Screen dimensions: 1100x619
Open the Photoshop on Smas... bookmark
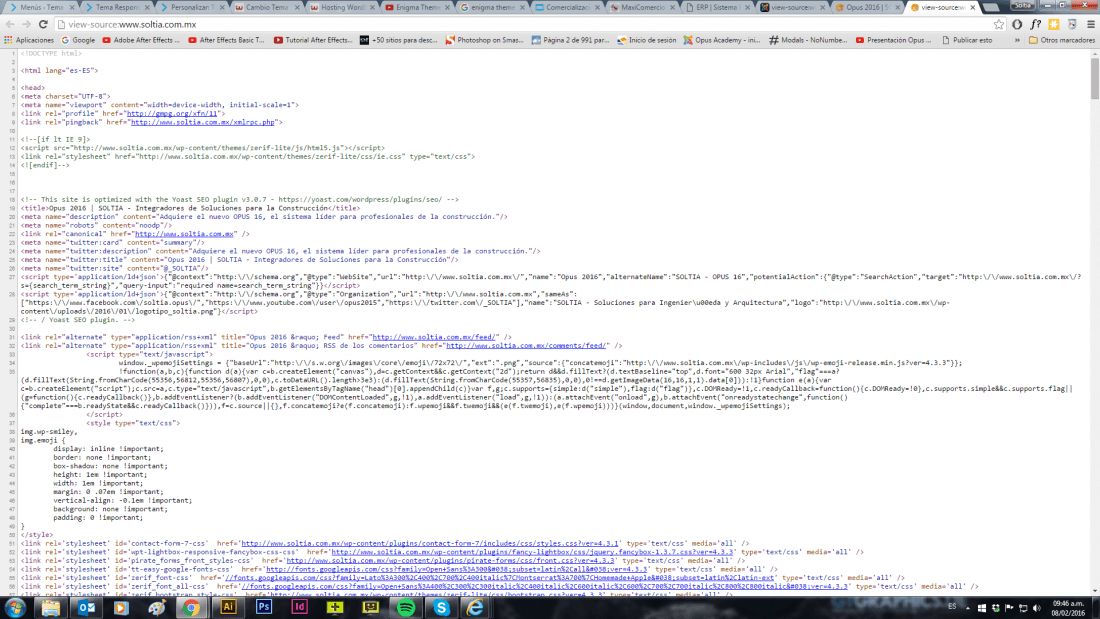point(485,41)
